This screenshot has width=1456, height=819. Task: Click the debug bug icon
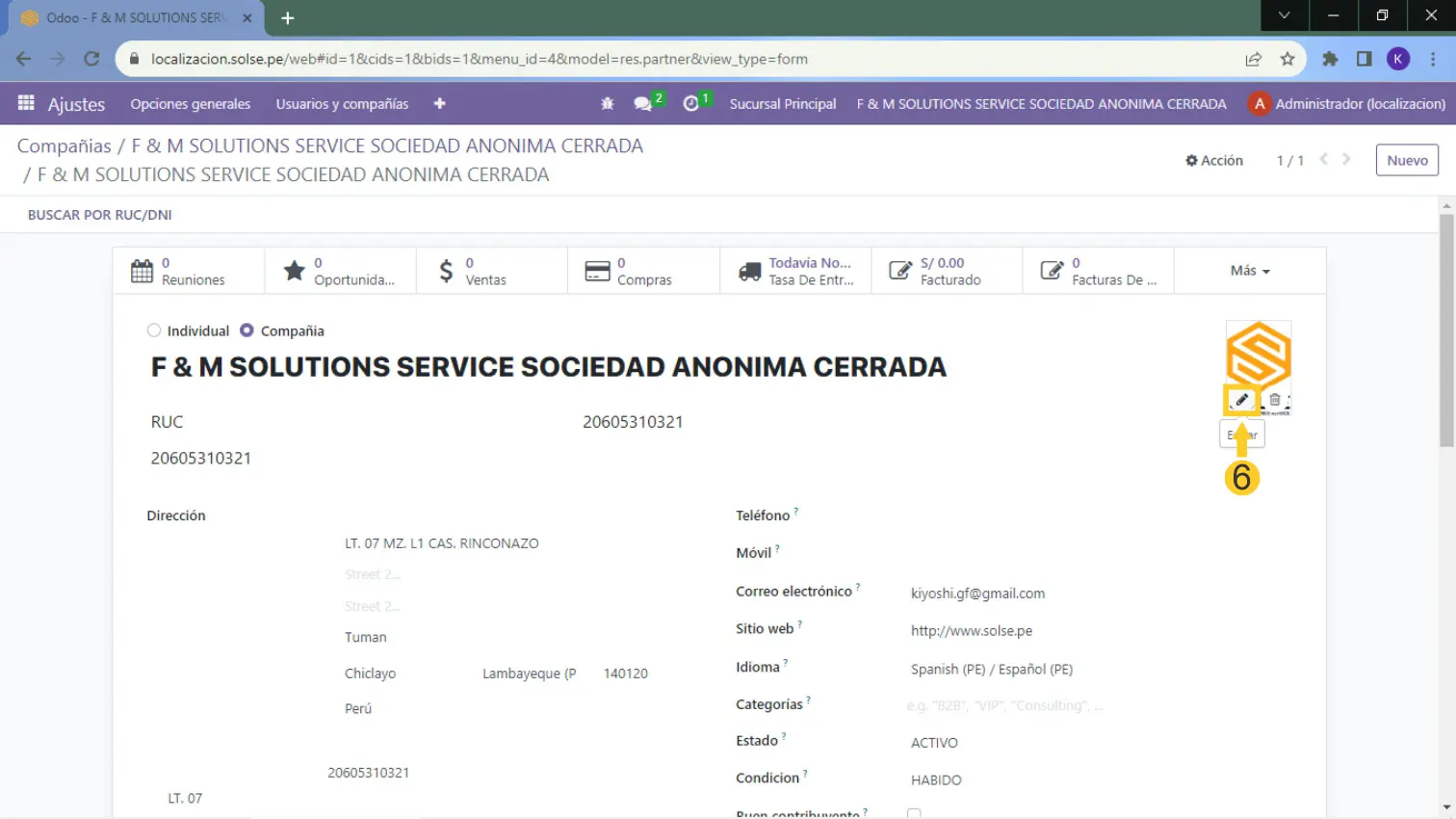608,103
